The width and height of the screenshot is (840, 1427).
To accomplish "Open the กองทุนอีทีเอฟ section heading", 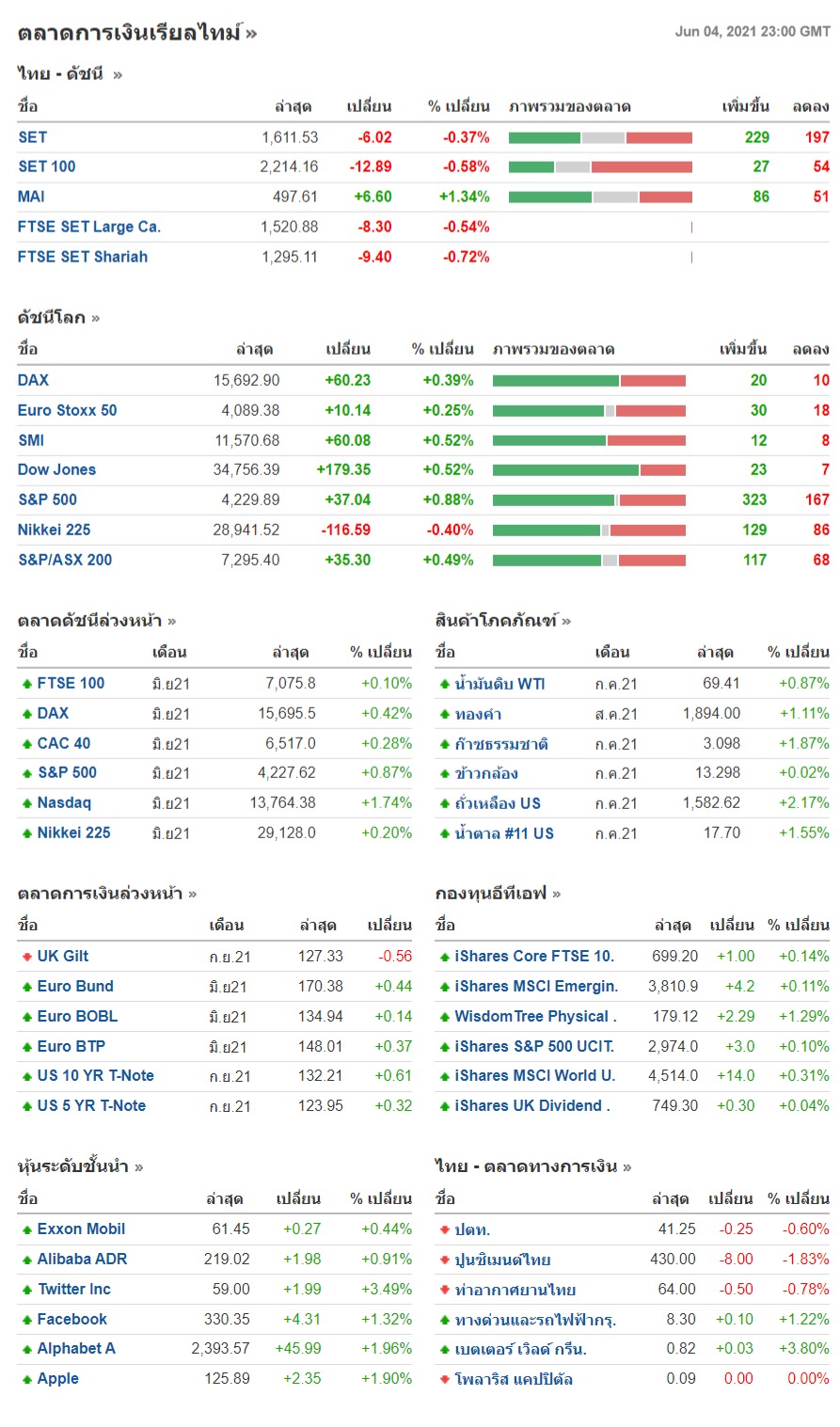I will (490, 894).
